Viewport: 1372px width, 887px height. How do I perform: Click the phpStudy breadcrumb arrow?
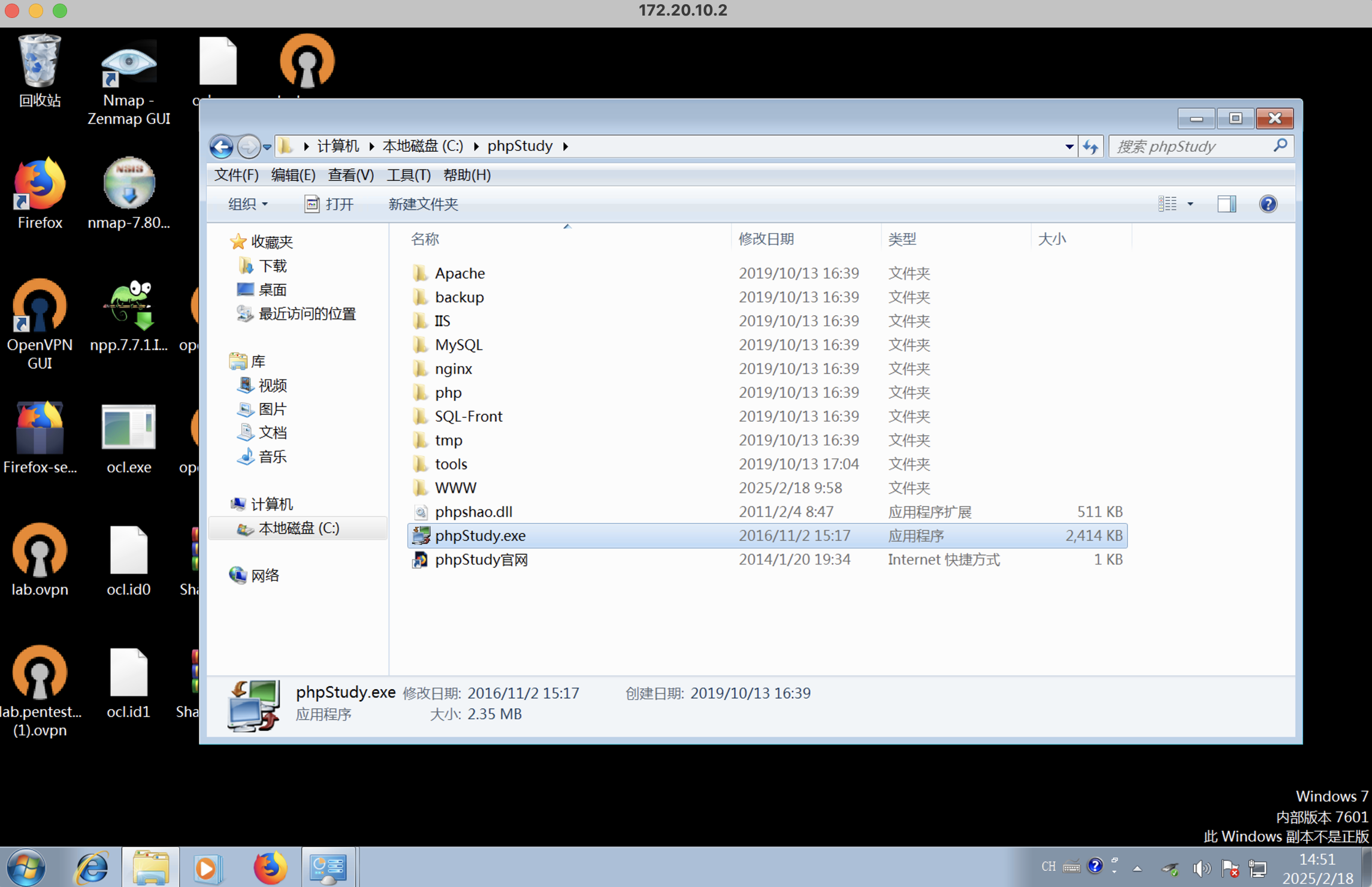click(x=565, y=146)
